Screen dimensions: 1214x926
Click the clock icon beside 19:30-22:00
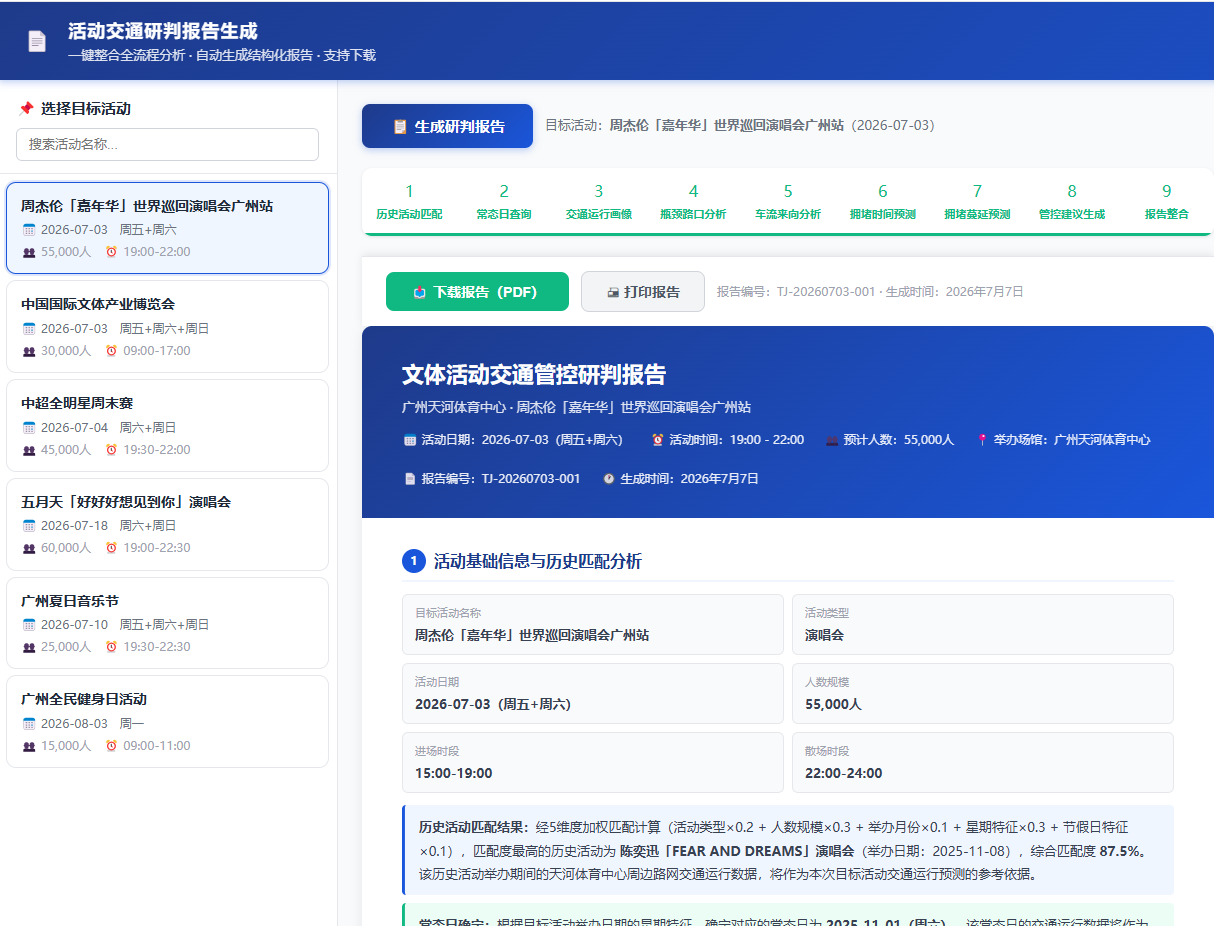point(111,450)
